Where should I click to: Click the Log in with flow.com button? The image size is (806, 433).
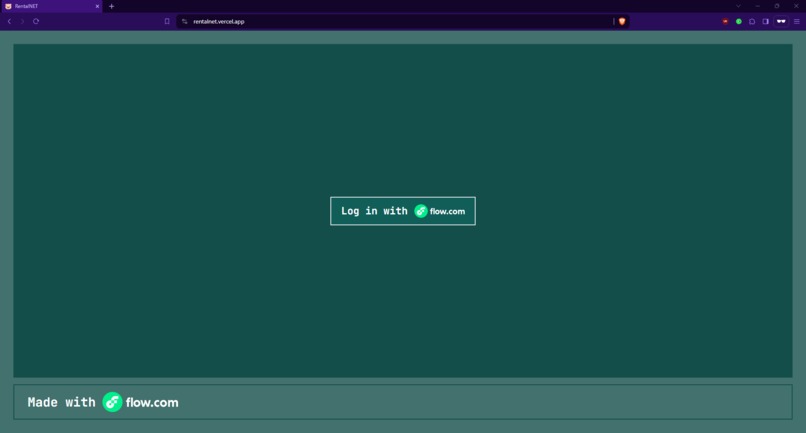(x=402, y=211)
